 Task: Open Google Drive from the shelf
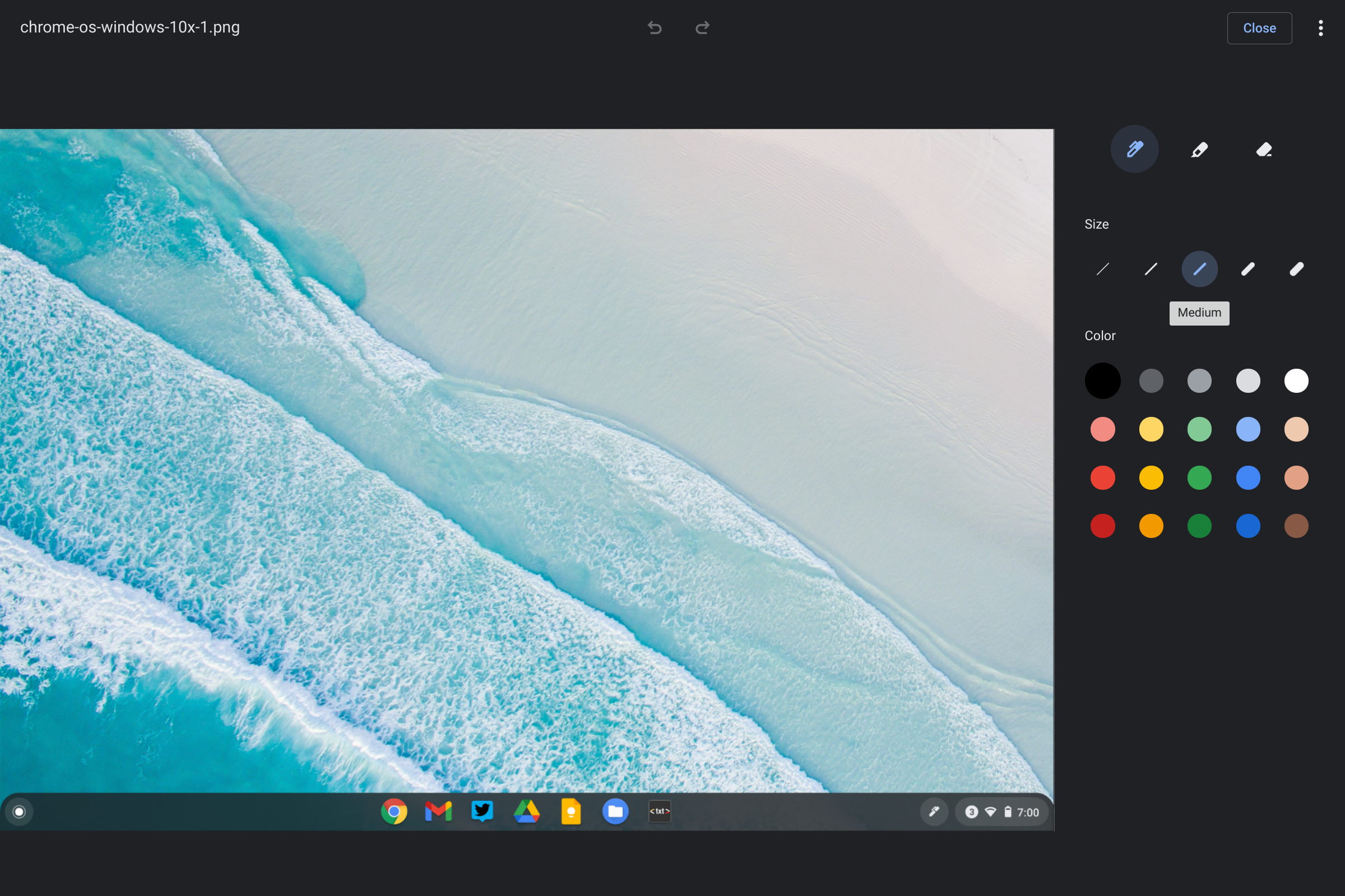coord(526,811)
